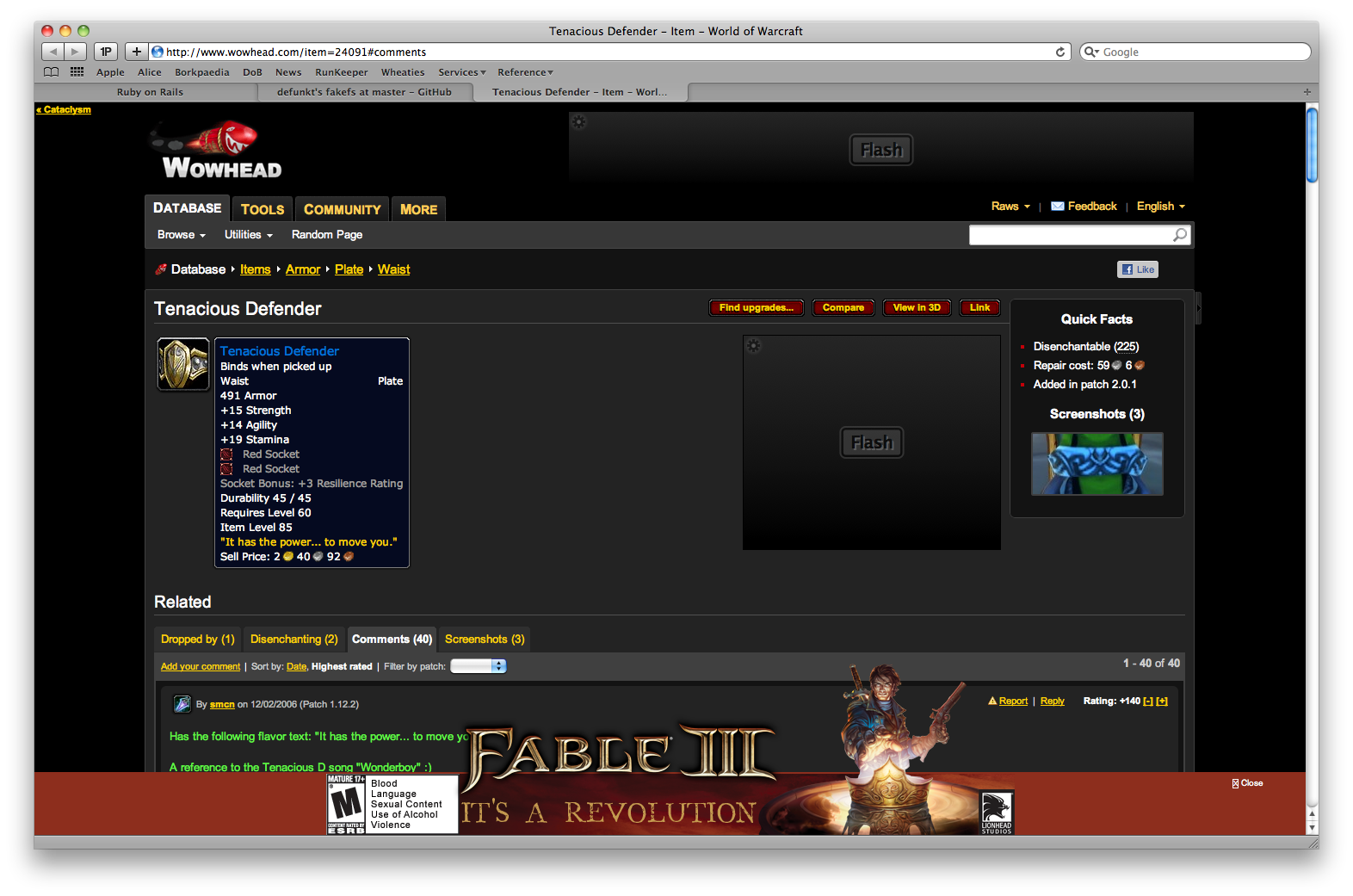Viewport: 1353px width, 896px height.
Task: Open the Apple bookmark
Action: coord(110,72)
